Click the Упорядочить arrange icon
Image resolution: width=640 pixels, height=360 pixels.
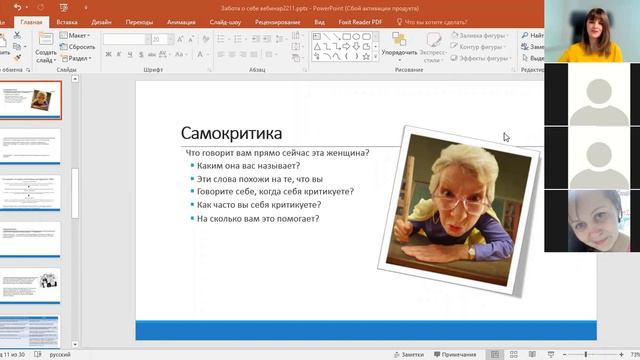399,39
